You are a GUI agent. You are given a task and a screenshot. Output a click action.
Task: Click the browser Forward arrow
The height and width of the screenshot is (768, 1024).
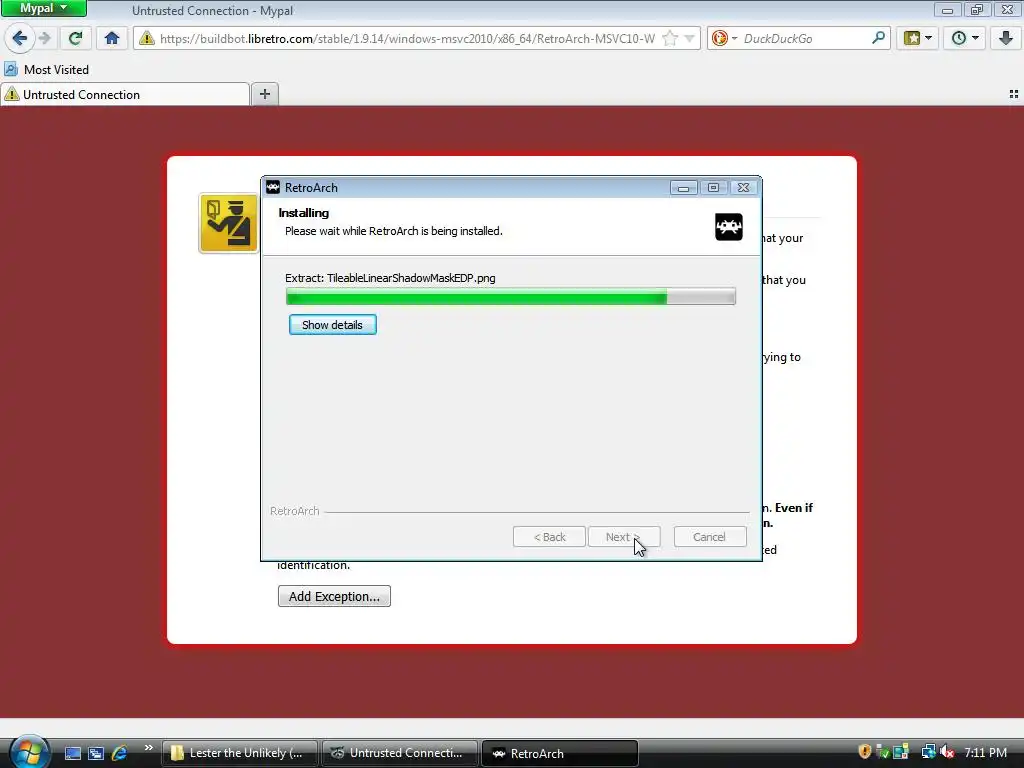pyautogui.click(x=44, y=38)
